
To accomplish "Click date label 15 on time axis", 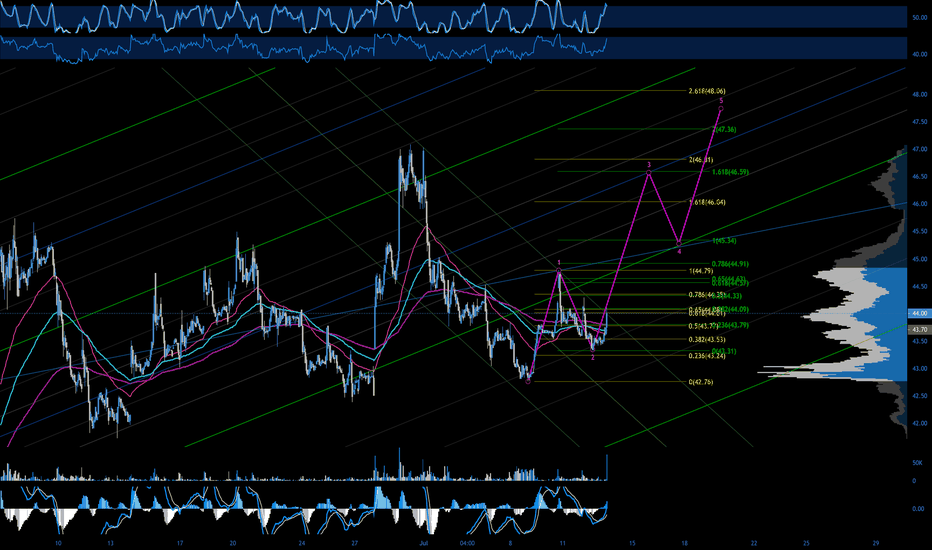I will [632, 543].
